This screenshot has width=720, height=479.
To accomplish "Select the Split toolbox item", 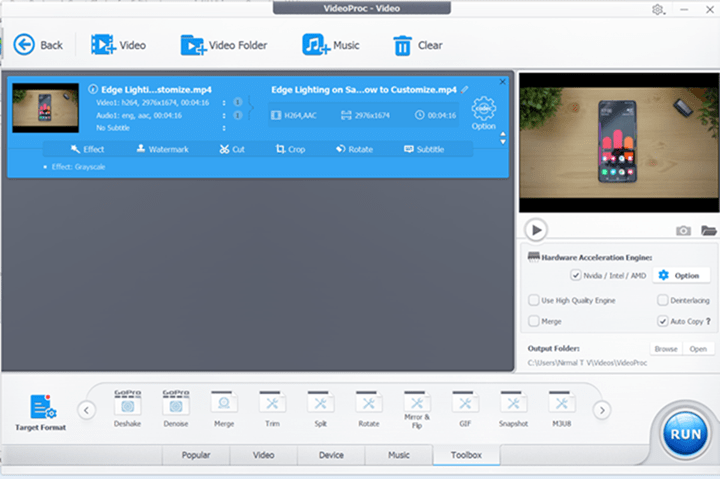I will 321,409.
